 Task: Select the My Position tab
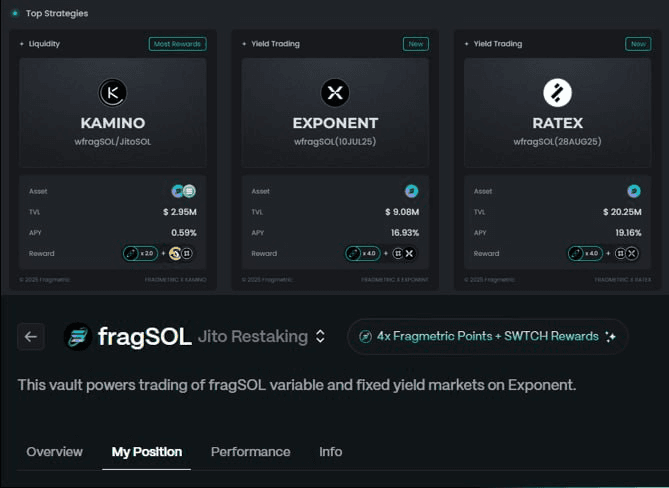(147, 452)
